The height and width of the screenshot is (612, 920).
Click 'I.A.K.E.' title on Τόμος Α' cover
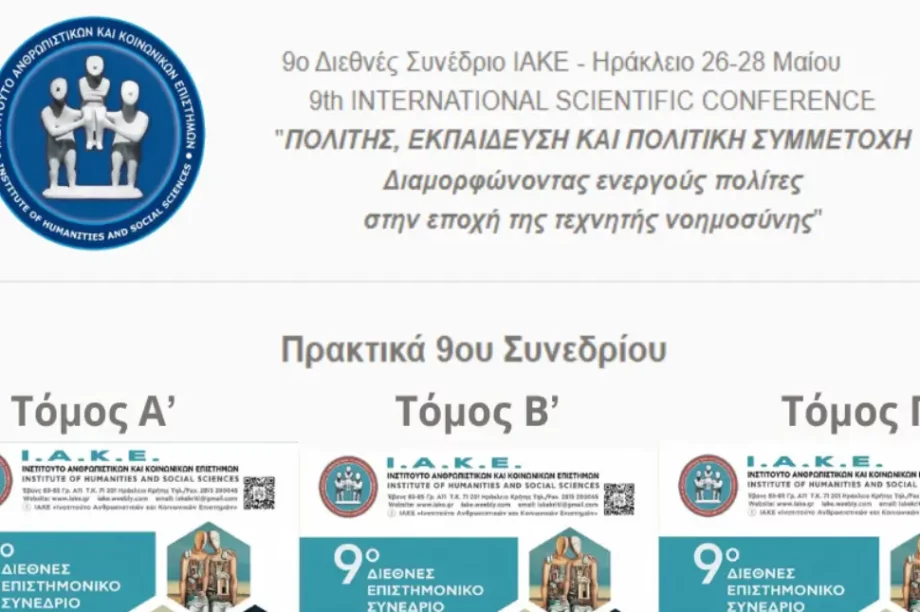tap(90, 456)
